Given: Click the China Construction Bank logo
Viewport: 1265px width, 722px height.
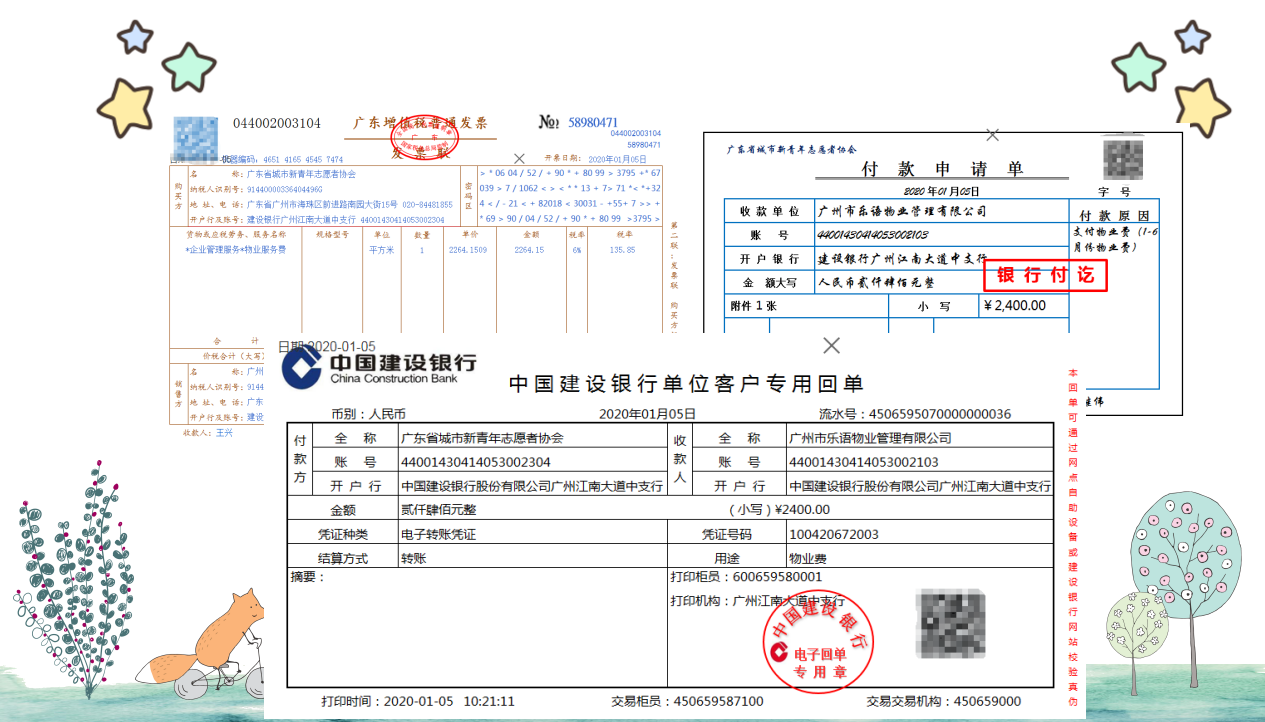Looking at the screenshot, I should [378, 367].
